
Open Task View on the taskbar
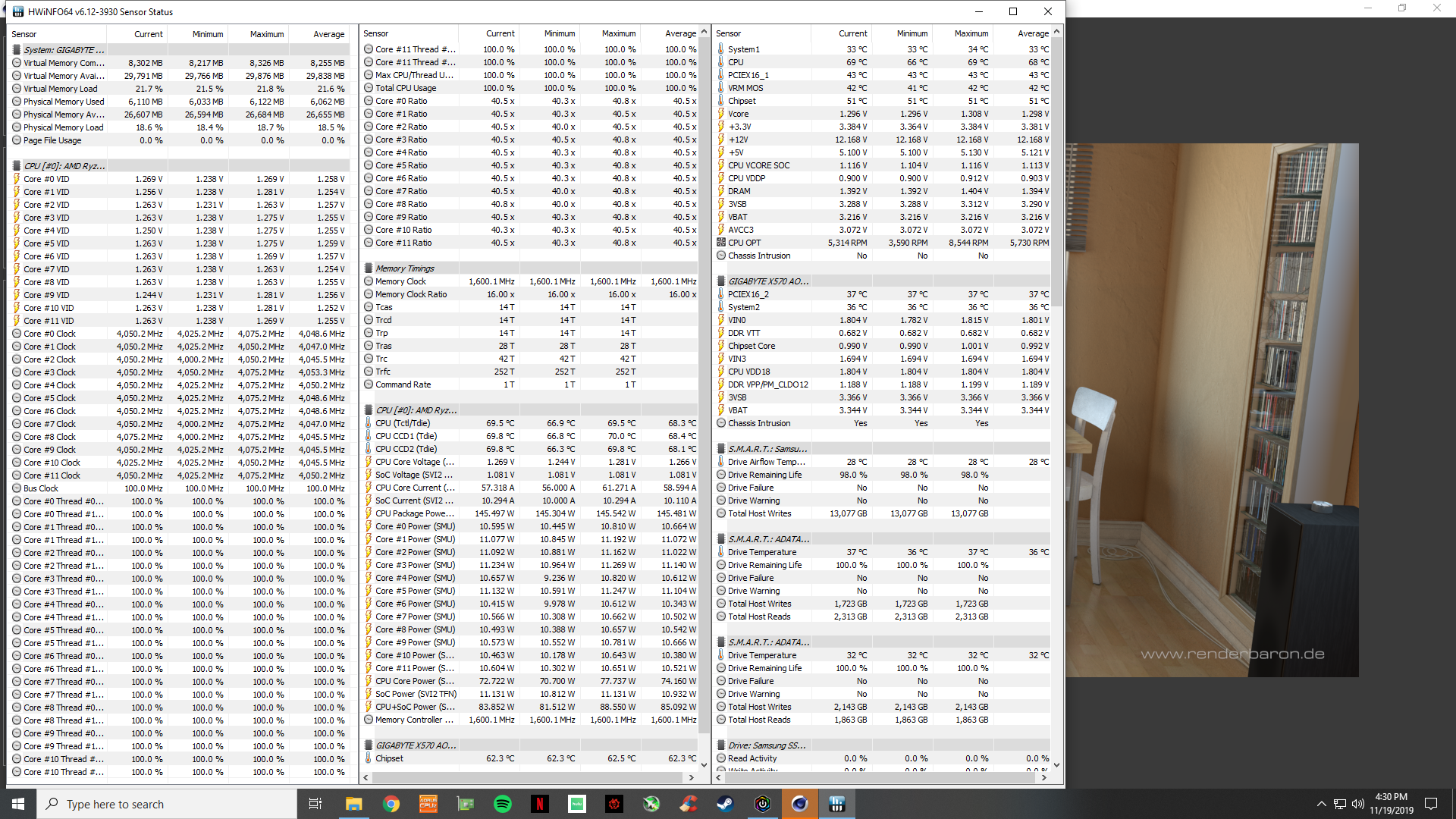(315, 804)
